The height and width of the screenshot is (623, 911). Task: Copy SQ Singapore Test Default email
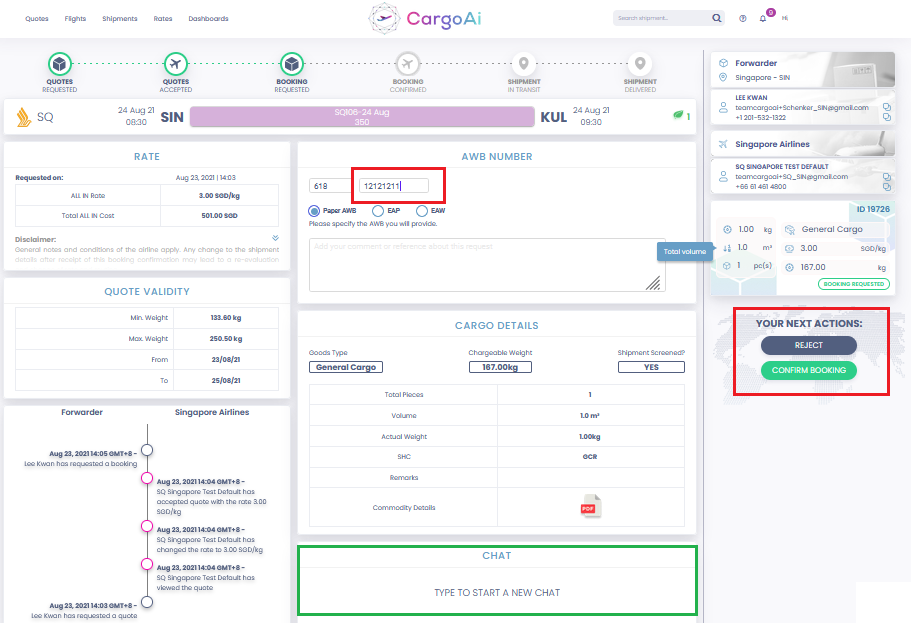tap(887, 176)
